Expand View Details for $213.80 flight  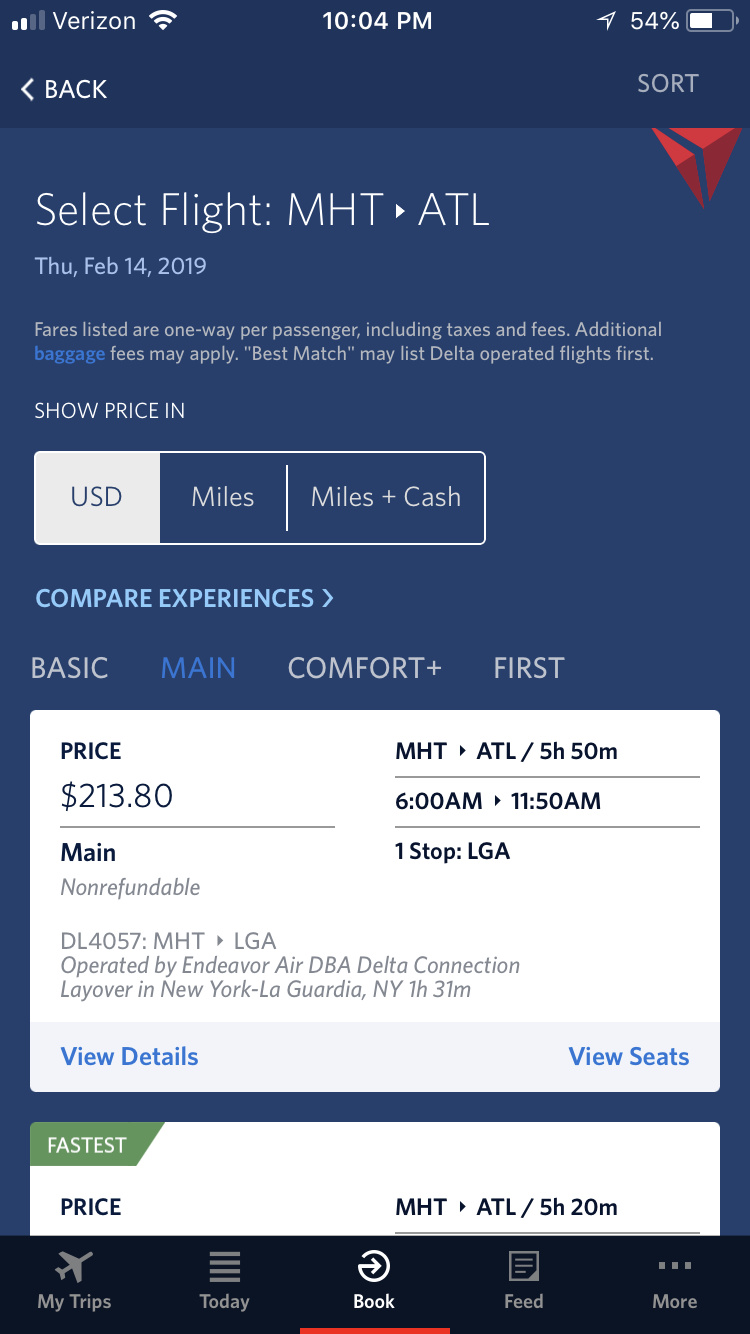[x=130, y=1056]
